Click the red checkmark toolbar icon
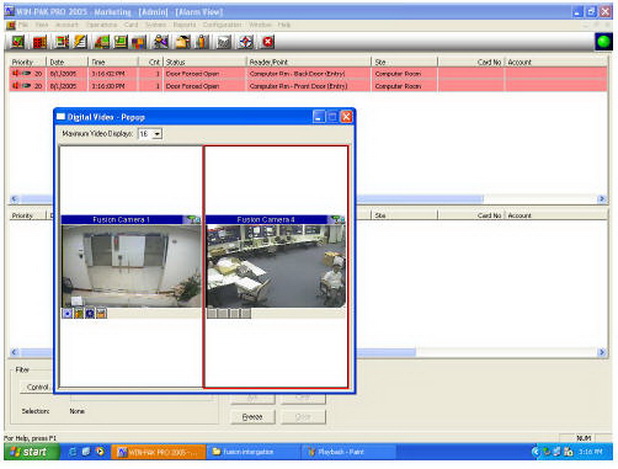This screenshot has width=618, height=469. coord(18,42)
